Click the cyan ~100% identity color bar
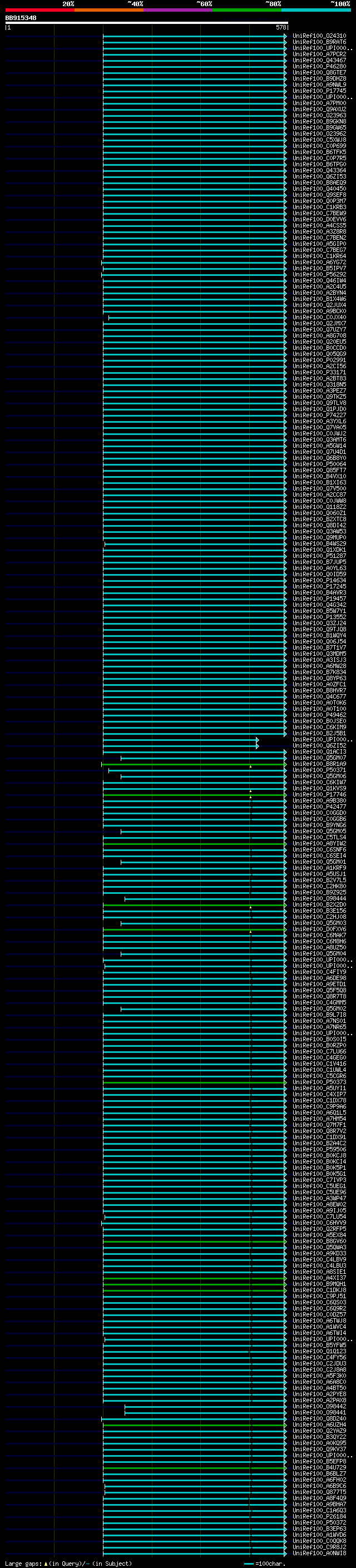356x1568 pixels. [317, 10]
